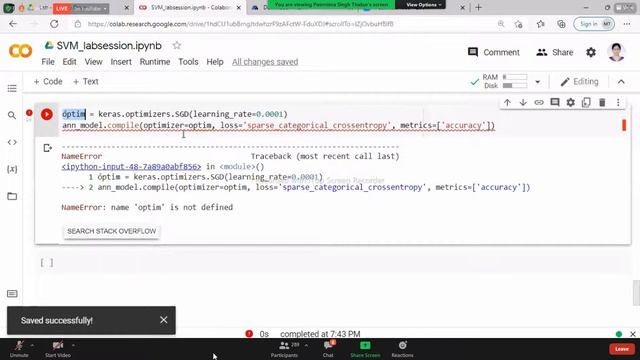Open View Options dropdown
This screenshot has width=640, height=360.
click(424, 5)
